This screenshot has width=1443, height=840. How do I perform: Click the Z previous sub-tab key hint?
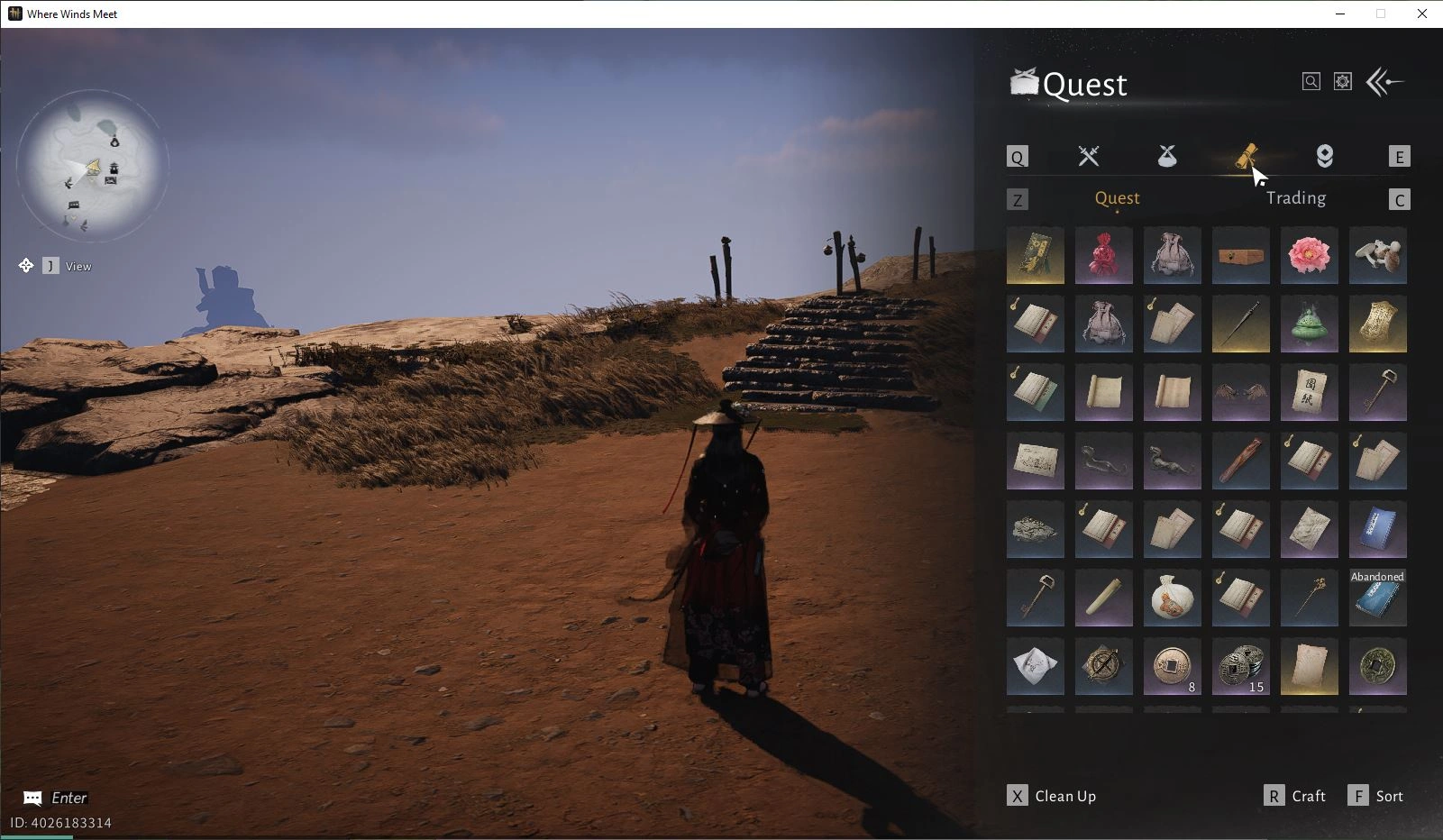click(x=1017, y=200)
